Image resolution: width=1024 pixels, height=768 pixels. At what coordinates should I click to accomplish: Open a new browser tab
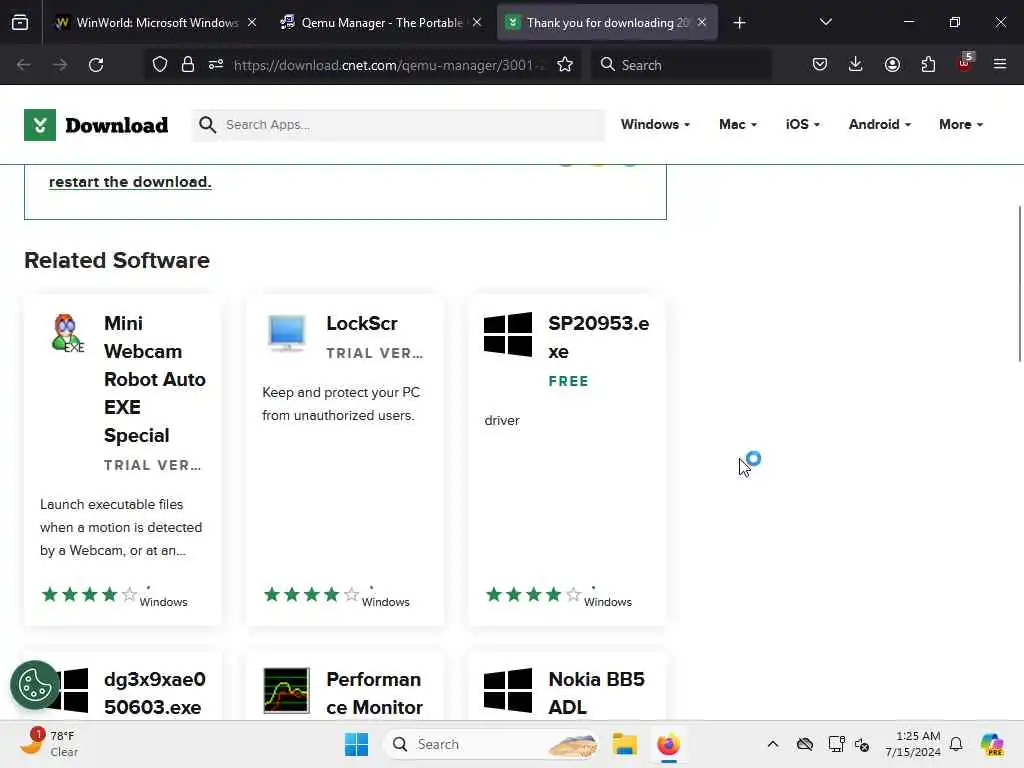click(x=739, y=23)
